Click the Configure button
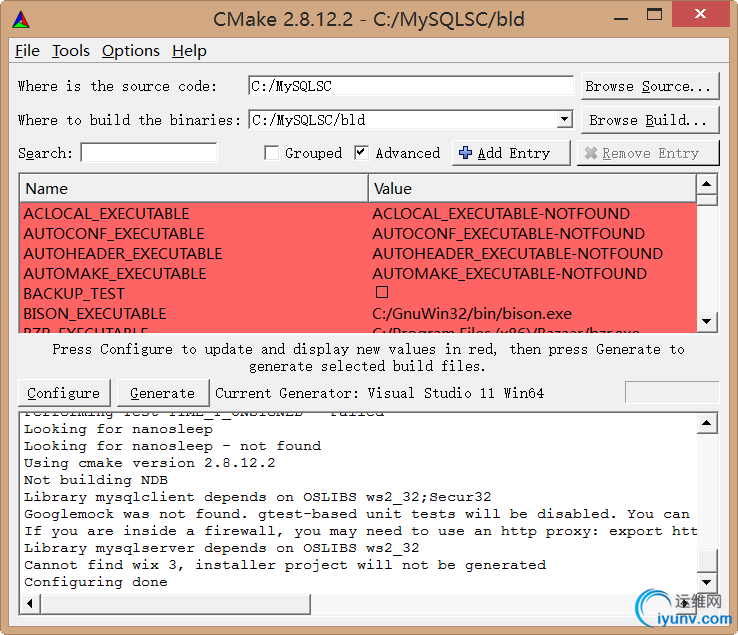The image size is (738, 635). [64, 393]
